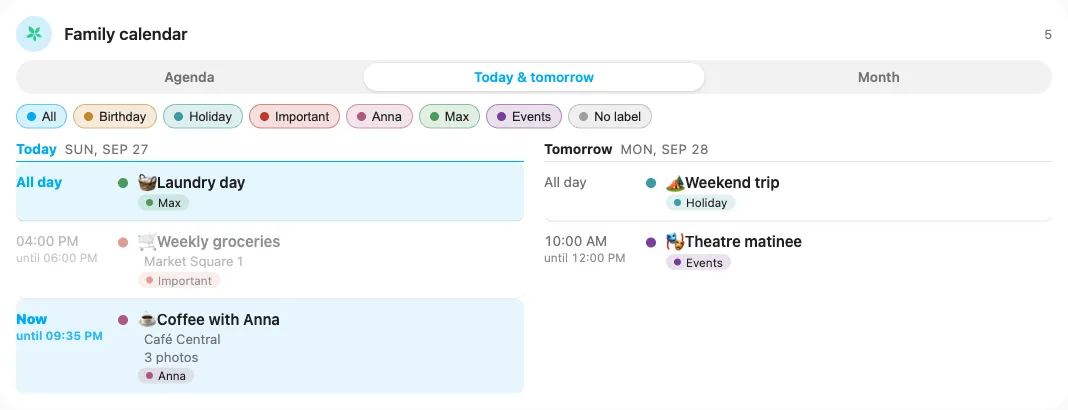Click the Market Square 1 location
Screen dimensions: 1068x410
[193, 262]
